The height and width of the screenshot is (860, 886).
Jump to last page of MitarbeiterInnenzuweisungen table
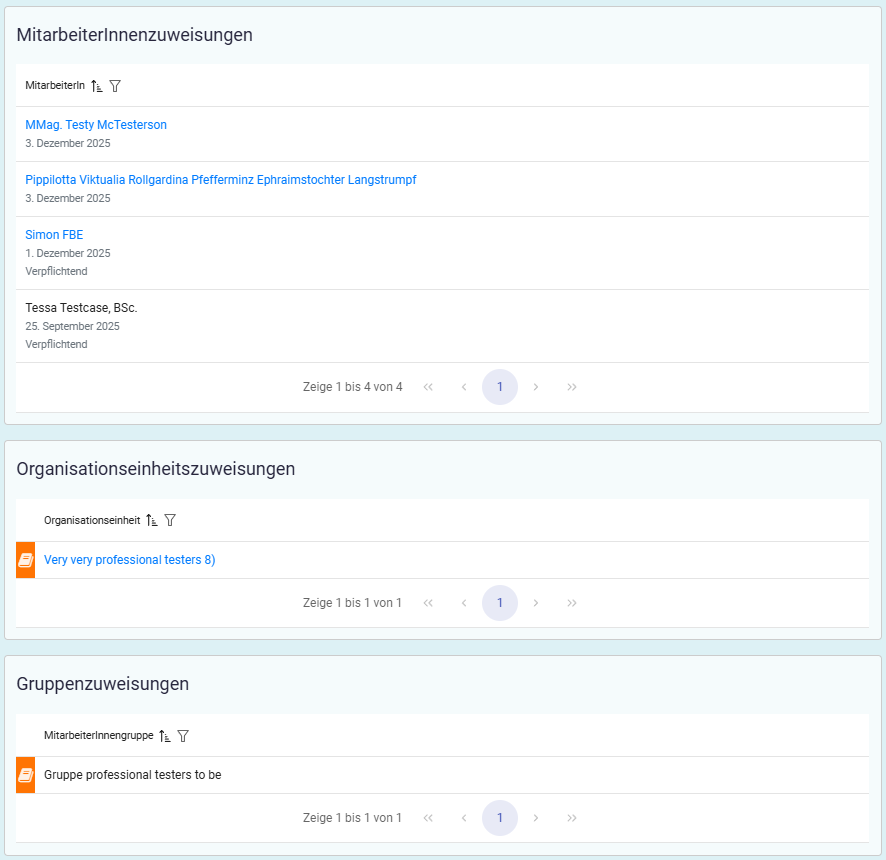click(x=572, y=387)
